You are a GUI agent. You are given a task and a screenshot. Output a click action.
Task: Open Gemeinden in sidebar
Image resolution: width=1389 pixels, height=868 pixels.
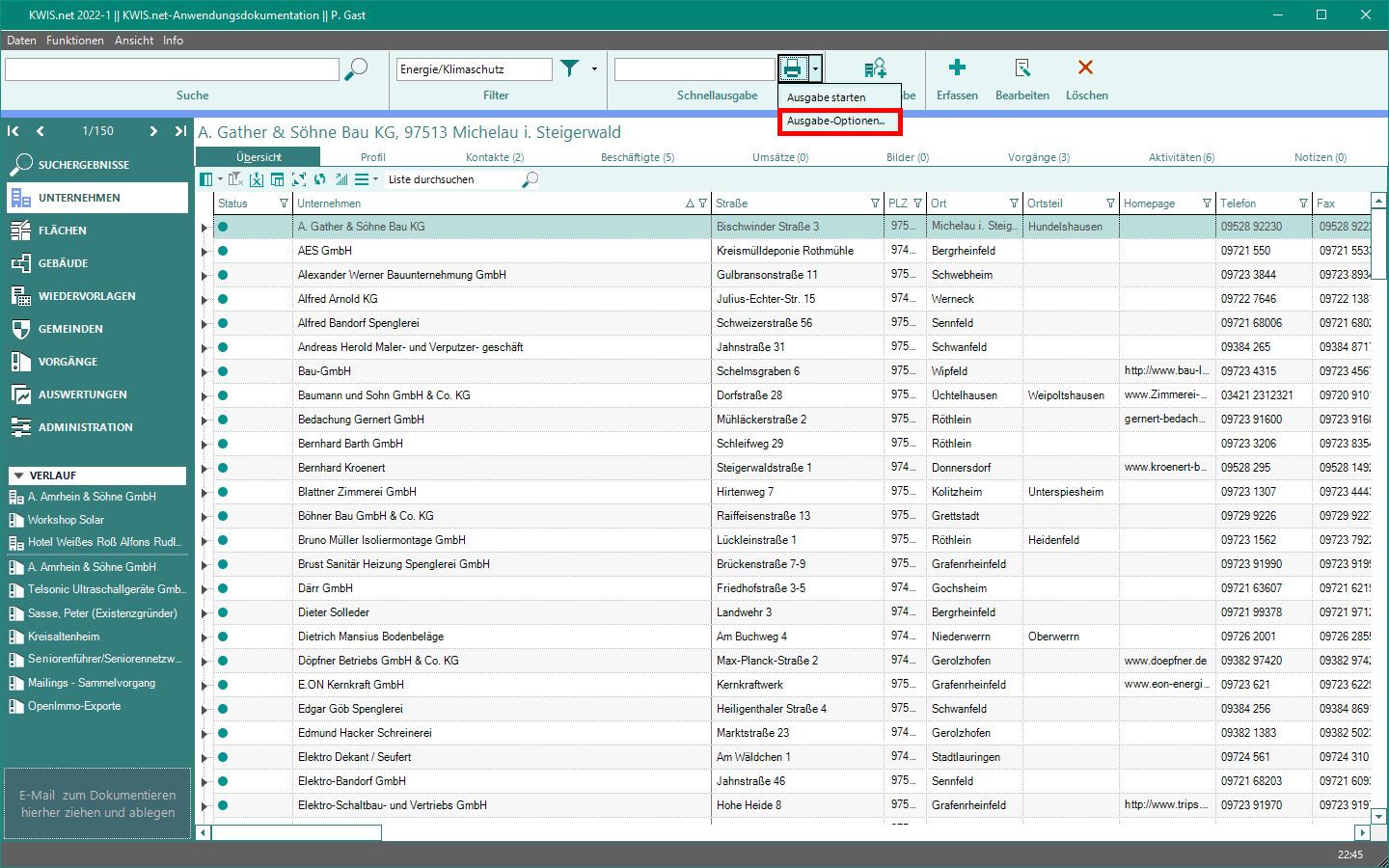coord(96,329)
